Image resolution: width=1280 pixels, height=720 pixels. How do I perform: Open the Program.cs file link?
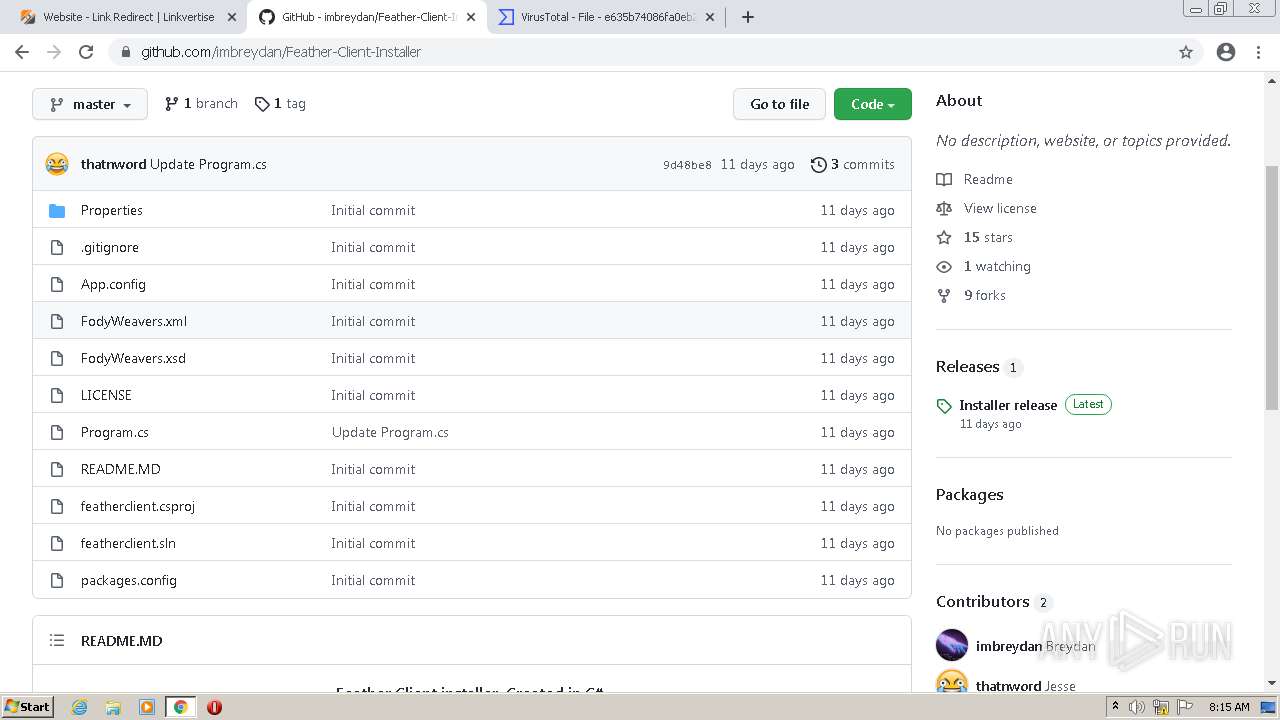coord(115,432)
